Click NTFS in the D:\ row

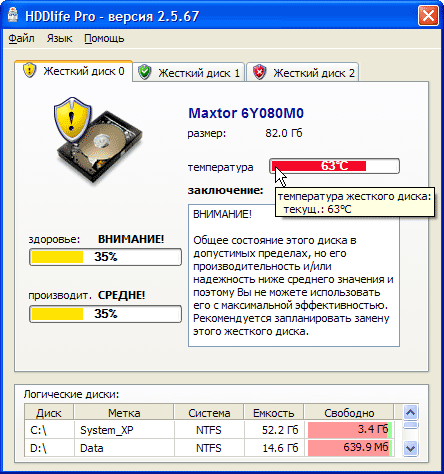[x=209, y=448]
